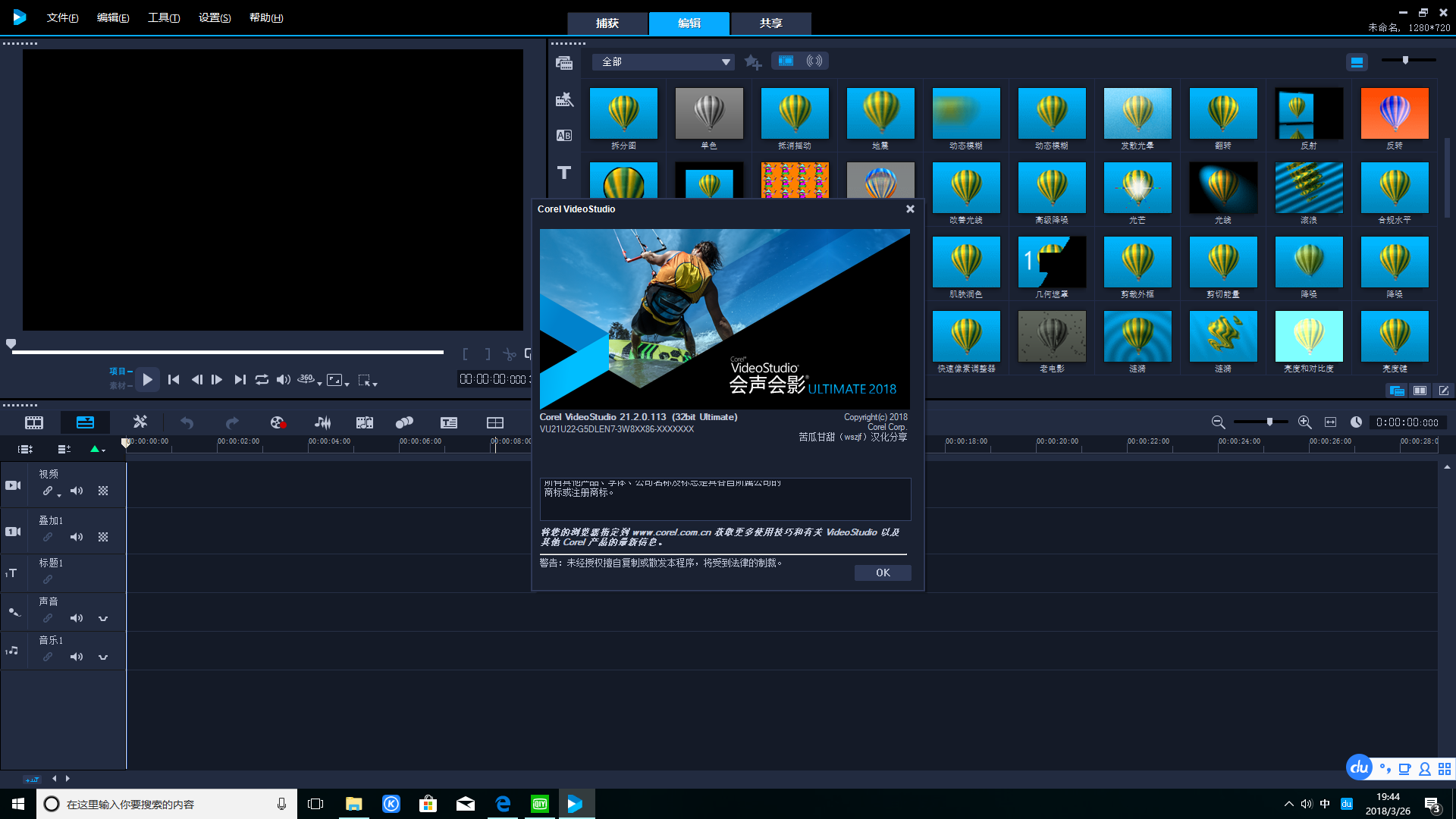The height and width of the screenshot is (819, 1456).
Task: Expand 360 video options arrow
Action: pyautogui.click(x=319, y=384)
